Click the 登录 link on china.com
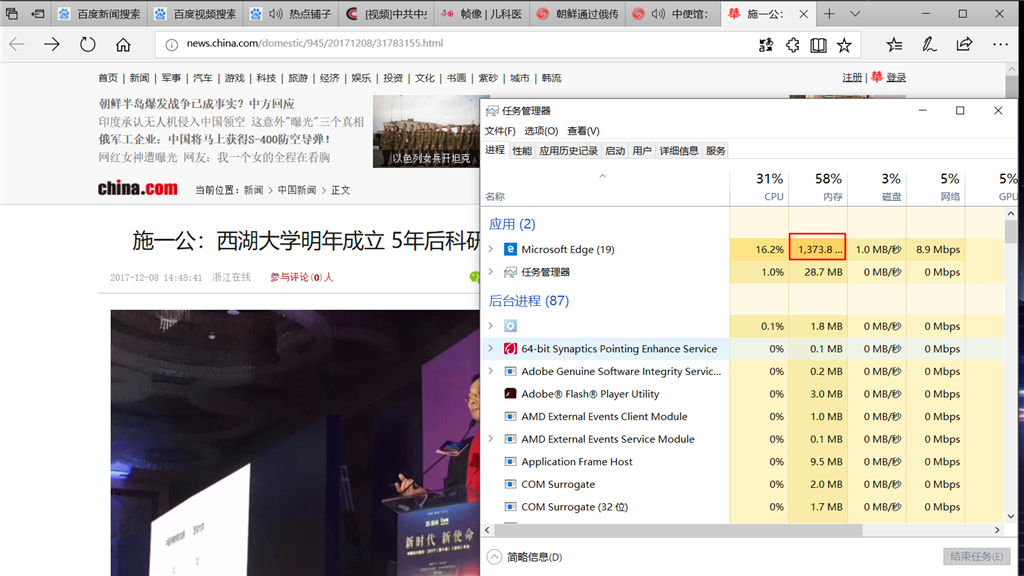Viewport: 1024px width, 576px height. pos(895,78)
